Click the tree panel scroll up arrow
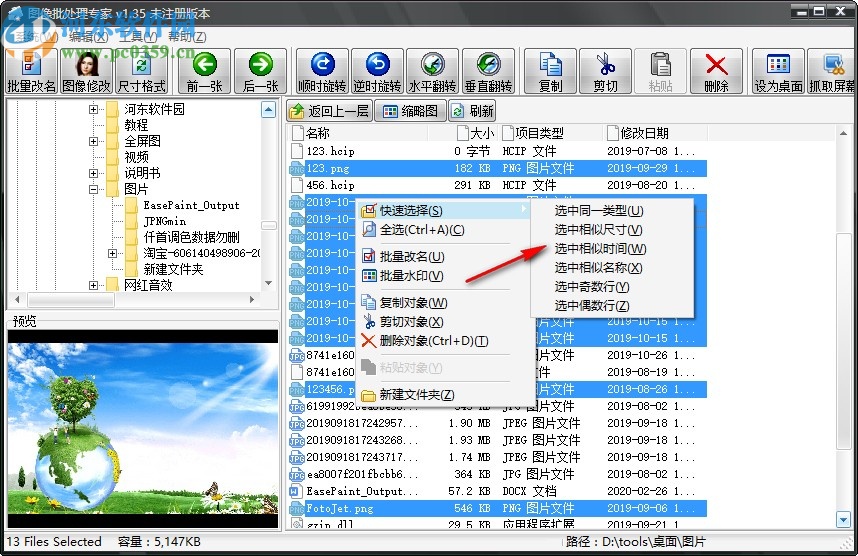Image resolution: width=858 pixels, height=556 pixels. (x=268, y=110)
